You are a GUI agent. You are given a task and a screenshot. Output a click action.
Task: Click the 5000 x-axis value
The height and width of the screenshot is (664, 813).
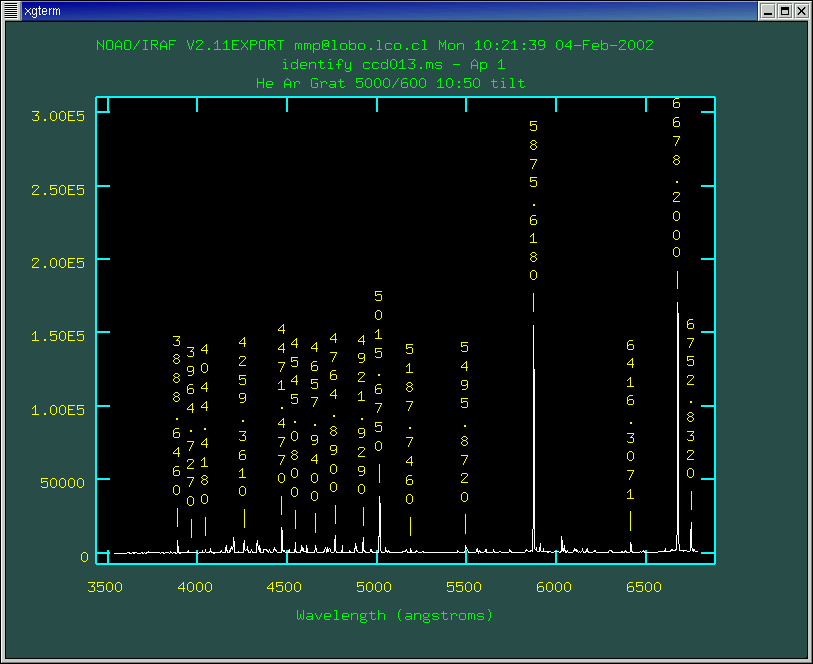[374, 587]
